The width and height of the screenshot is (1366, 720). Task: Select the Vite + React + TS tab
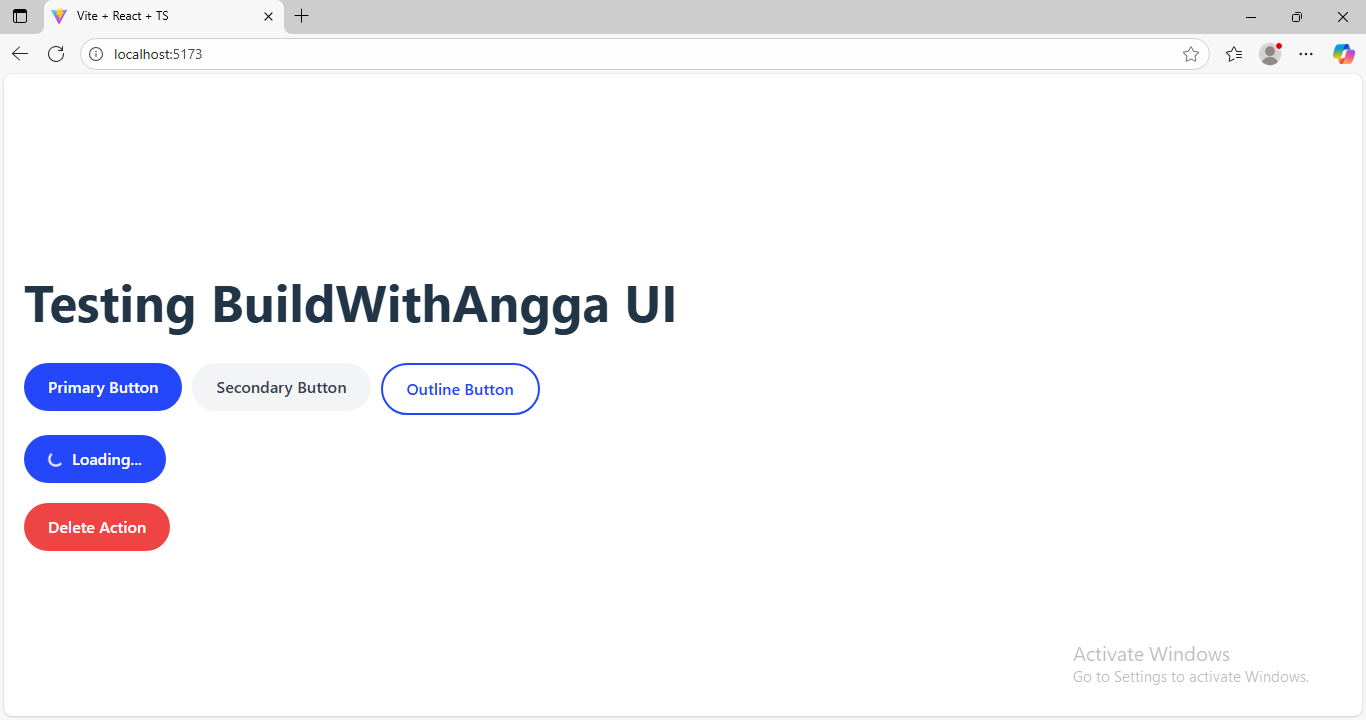(150, 16)
